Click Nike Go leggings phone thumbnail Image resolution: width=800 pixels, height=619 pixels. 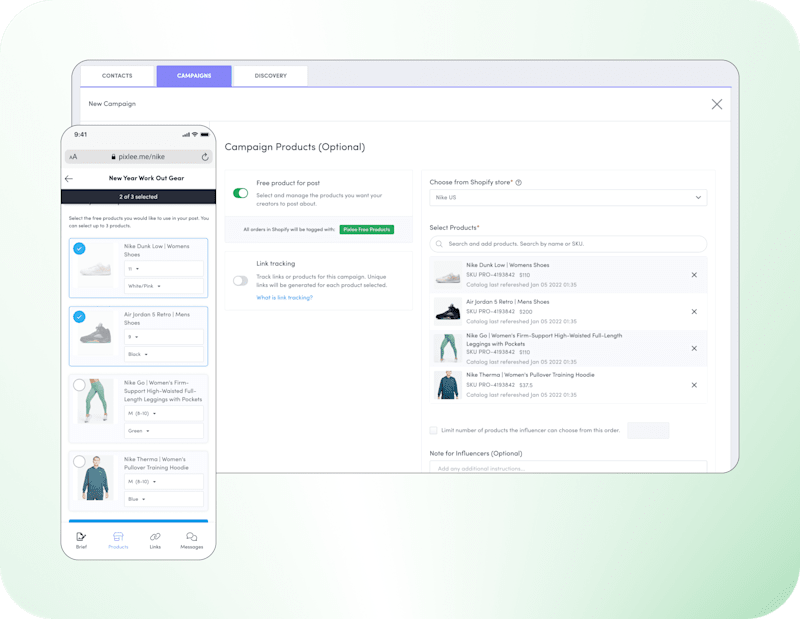coord(95,401)
